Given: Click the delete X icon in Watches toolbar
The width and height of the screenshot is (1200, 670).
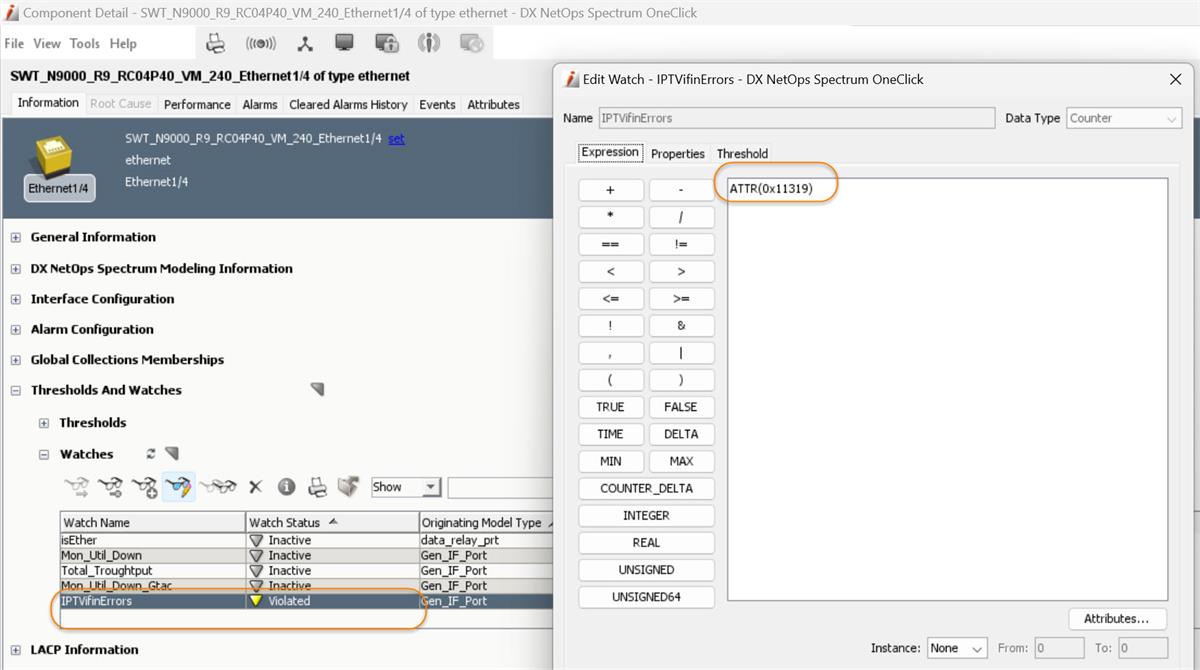Looking at the screenshot, I should pyautogui.click(x=255, y=487).
